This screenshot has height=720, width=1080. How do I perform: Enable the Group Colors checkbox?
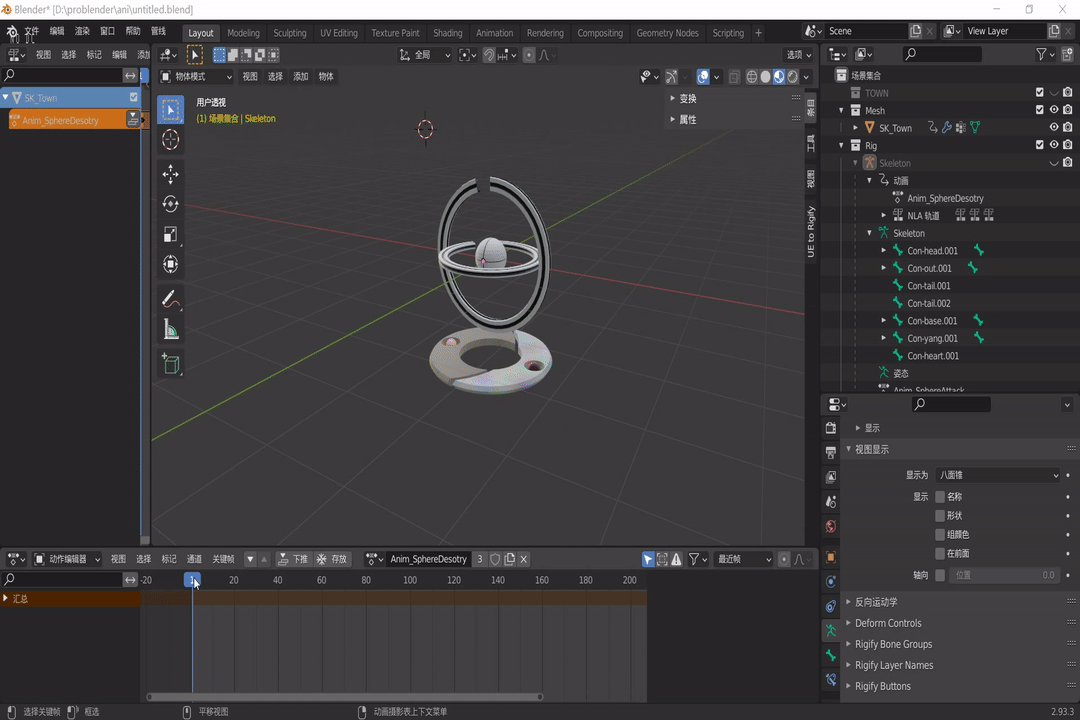(939, 535)
